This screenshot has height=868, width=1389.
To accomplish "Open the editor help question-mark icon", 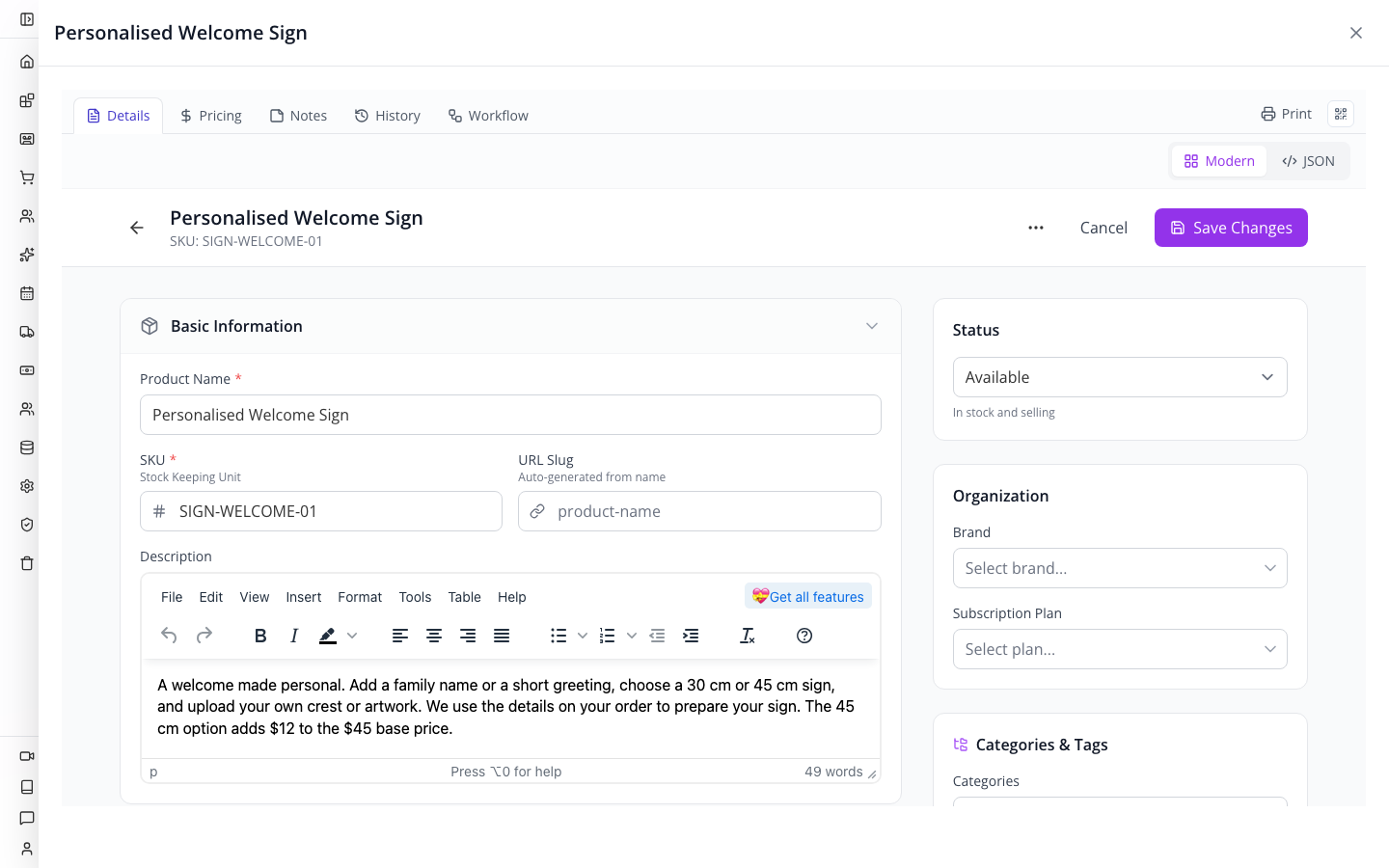I will click(x=804, y=636).
